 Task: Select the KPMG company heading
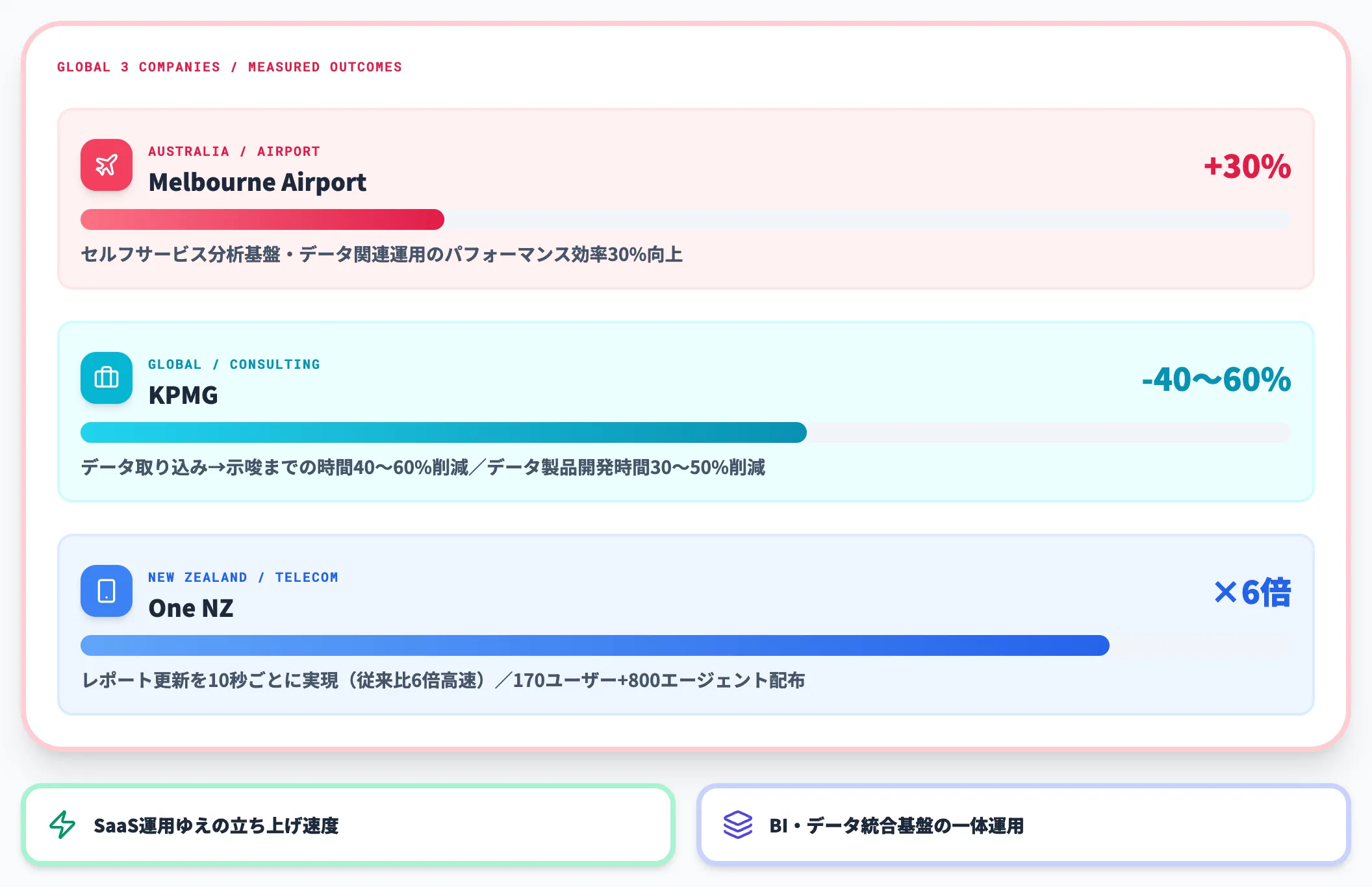pyautogui.click(x=183, y=395)
